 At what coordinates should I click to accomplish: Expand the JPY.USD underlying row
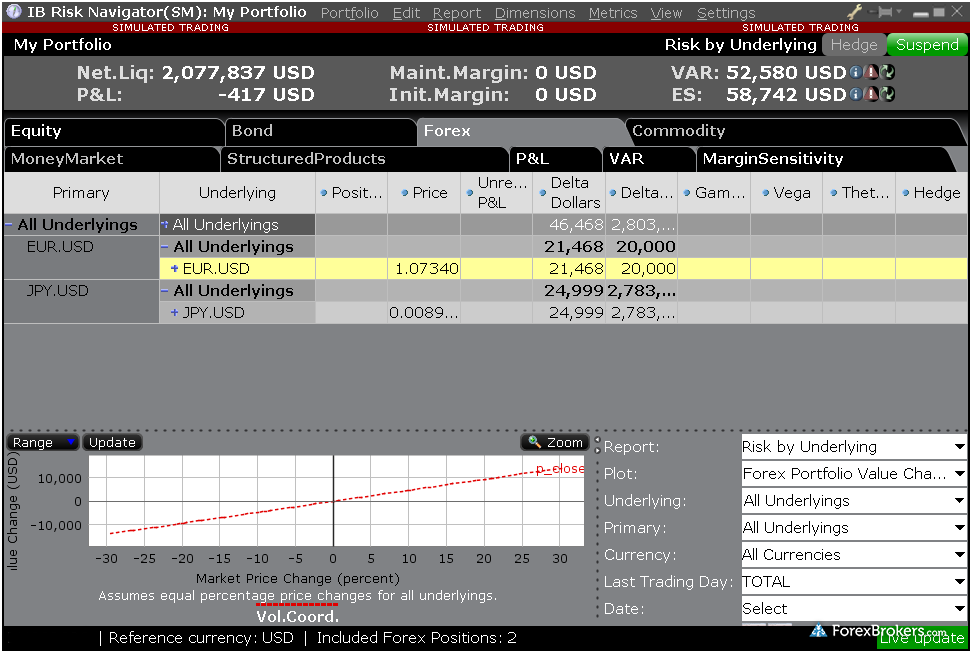click(175, 313)
